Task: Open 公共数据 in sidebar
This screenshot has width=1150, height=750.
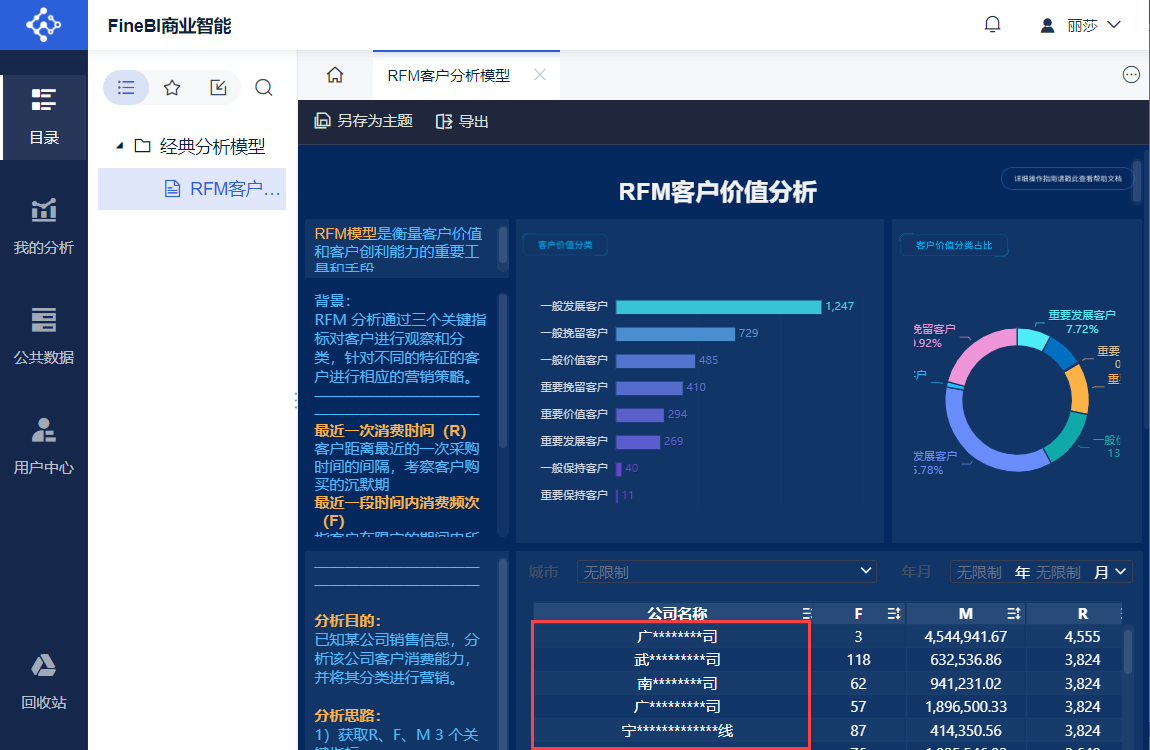Action: click(x=44, y=337)
